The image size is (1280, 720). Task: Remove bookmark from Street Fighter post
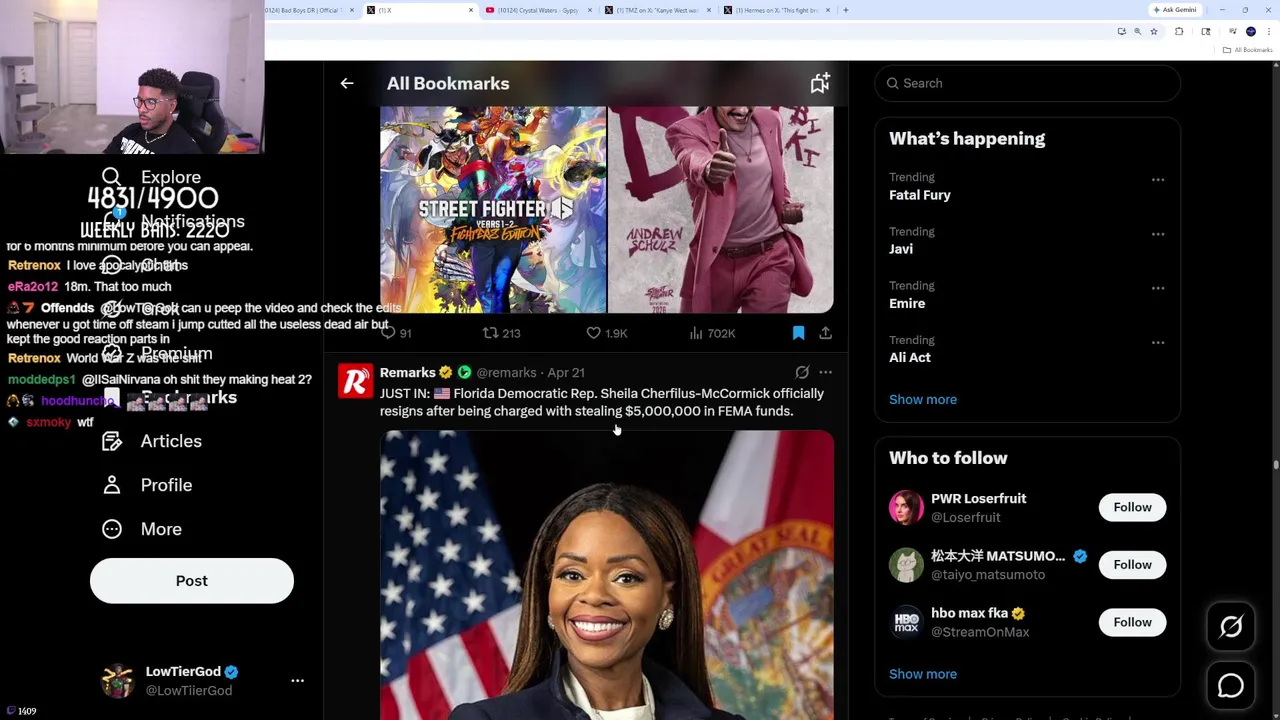(x=798, y=333)
